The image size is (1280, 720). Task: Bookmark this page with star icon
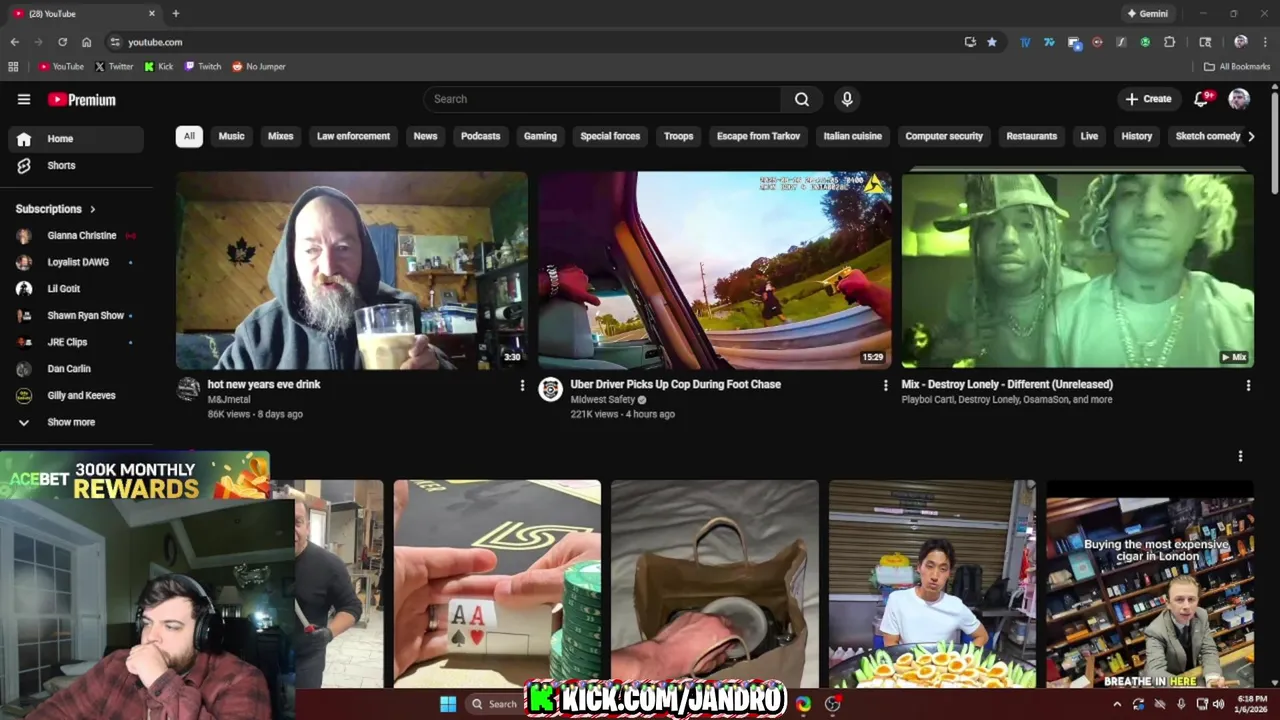point(992,42)
